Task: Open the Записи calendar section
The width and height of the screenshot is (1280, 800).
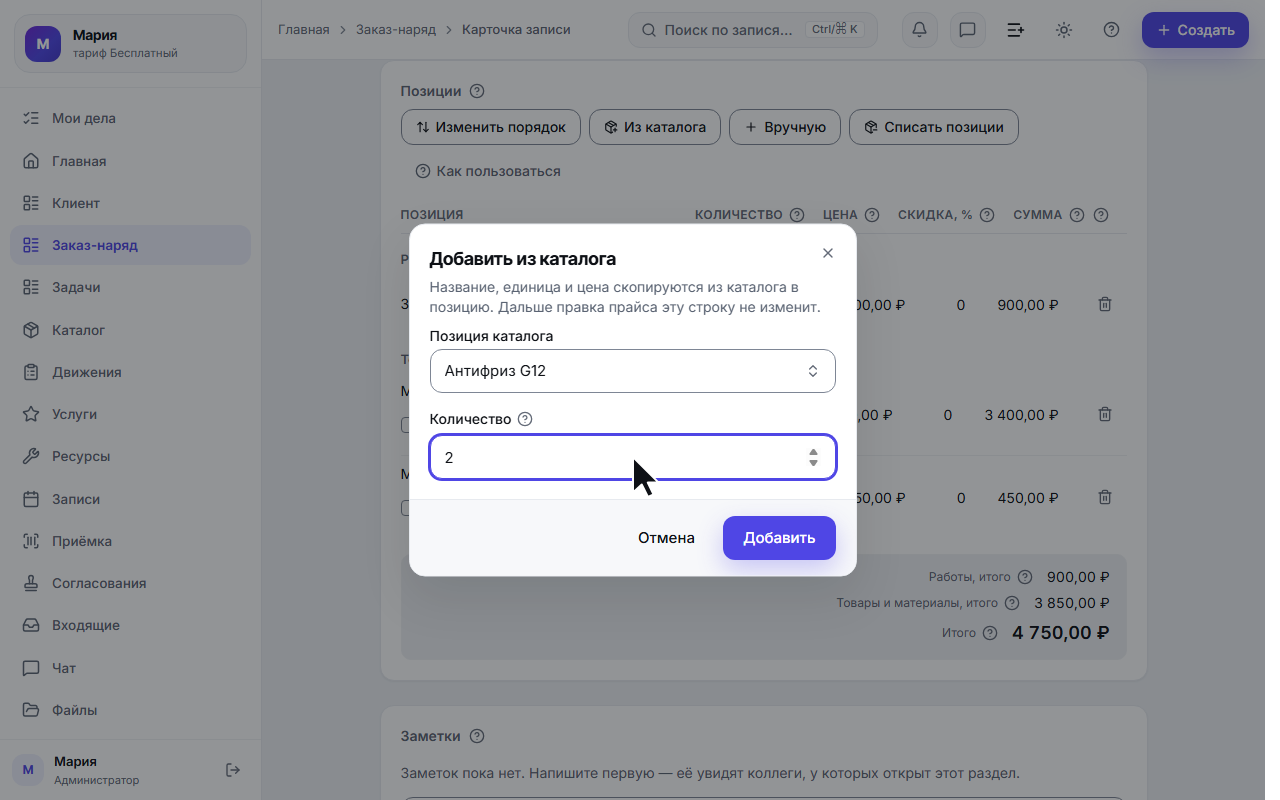Action: 130,499
